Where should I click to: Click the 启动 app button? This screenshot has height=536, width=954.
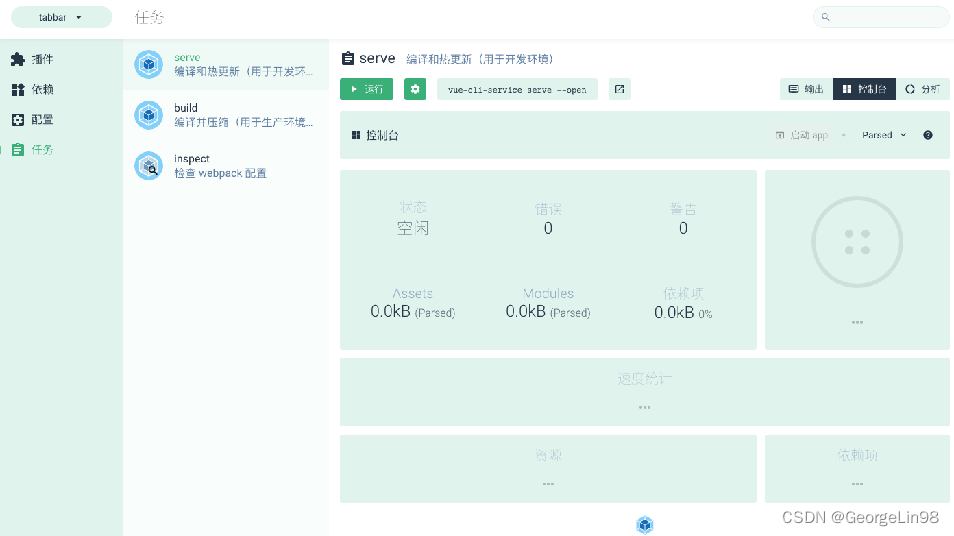[x=802, y=135]
